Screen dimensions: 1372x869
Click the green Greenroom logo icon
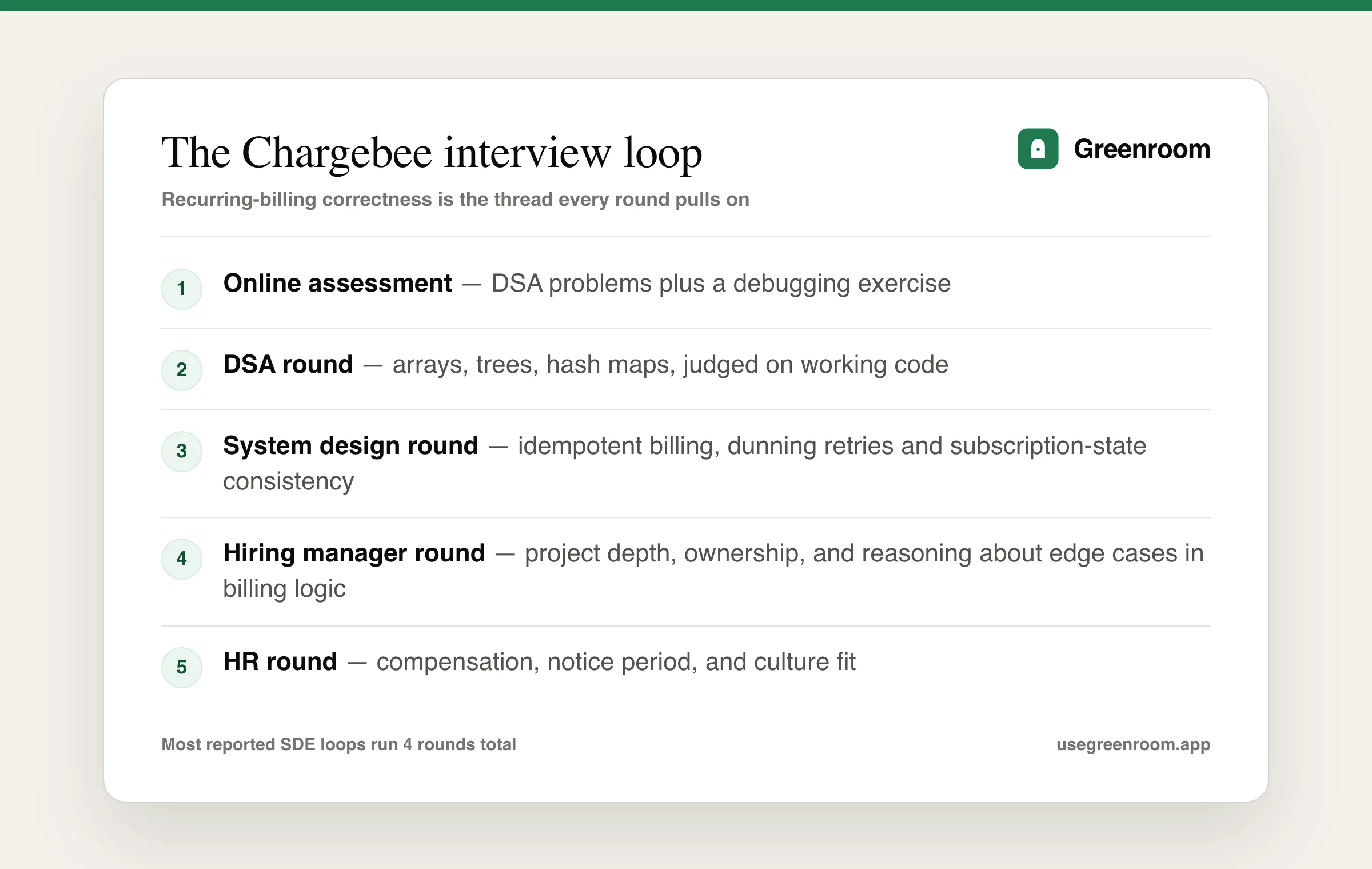1038,149
